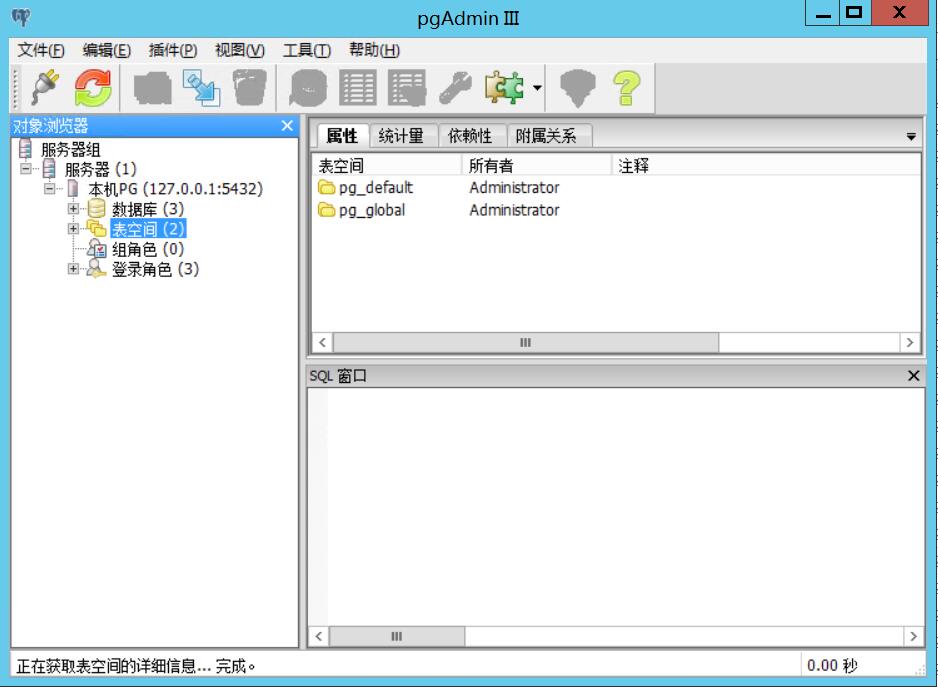This screenshot has height=687, width=938.
Task: Refresh the selected object with toolbar icon
Action: (93, 88)
